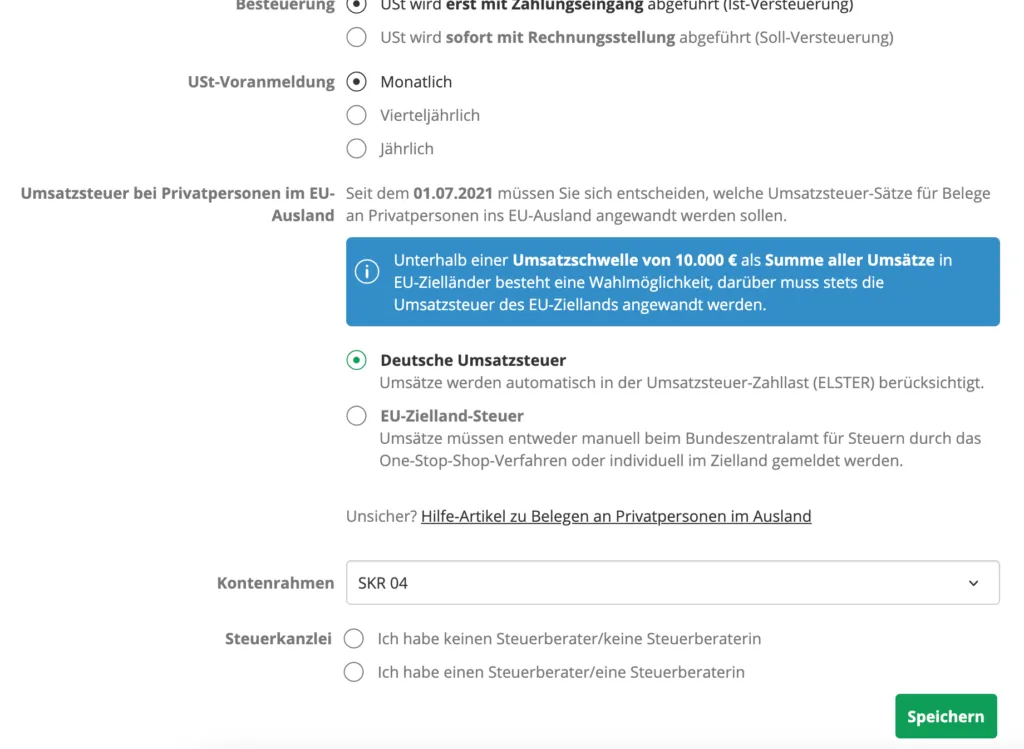Select Deutsche Umsatzsteuer for EU private customers
The width and height of the screenshot is (1024, 749).
[x=356, y=360]
